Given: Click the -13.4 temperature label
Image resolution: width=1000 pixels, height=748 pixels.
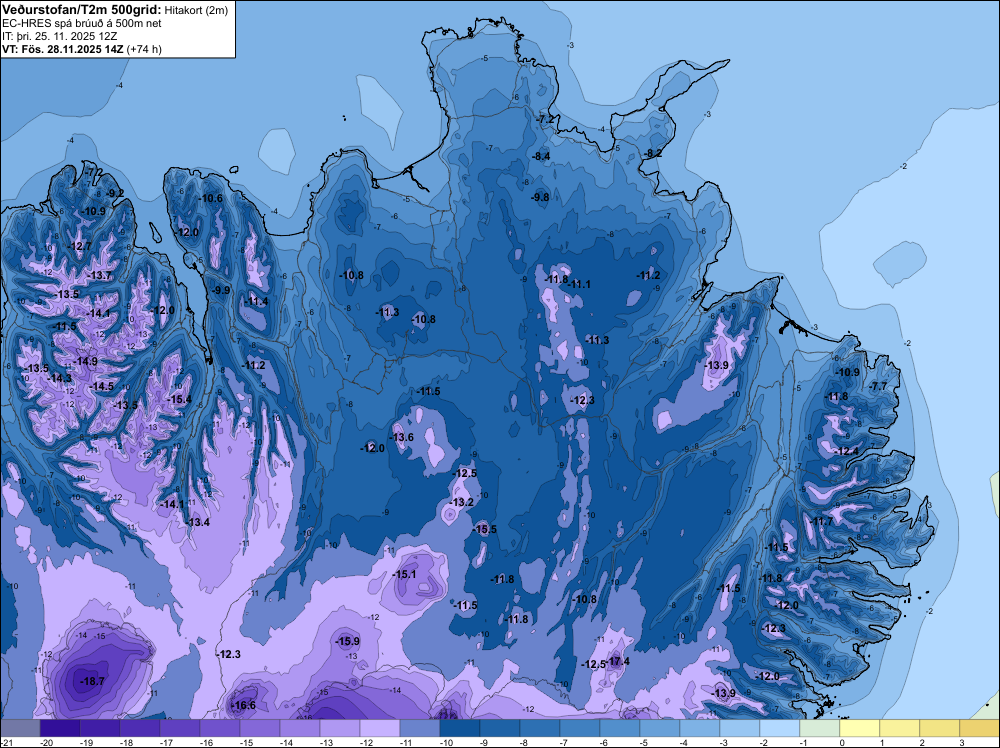Looking at the screenshot, I should 198,522.
